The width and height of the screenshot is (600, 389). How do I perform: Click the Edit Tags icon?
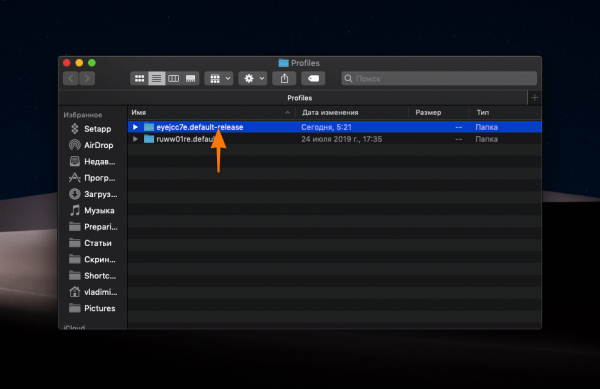point(313,78)
